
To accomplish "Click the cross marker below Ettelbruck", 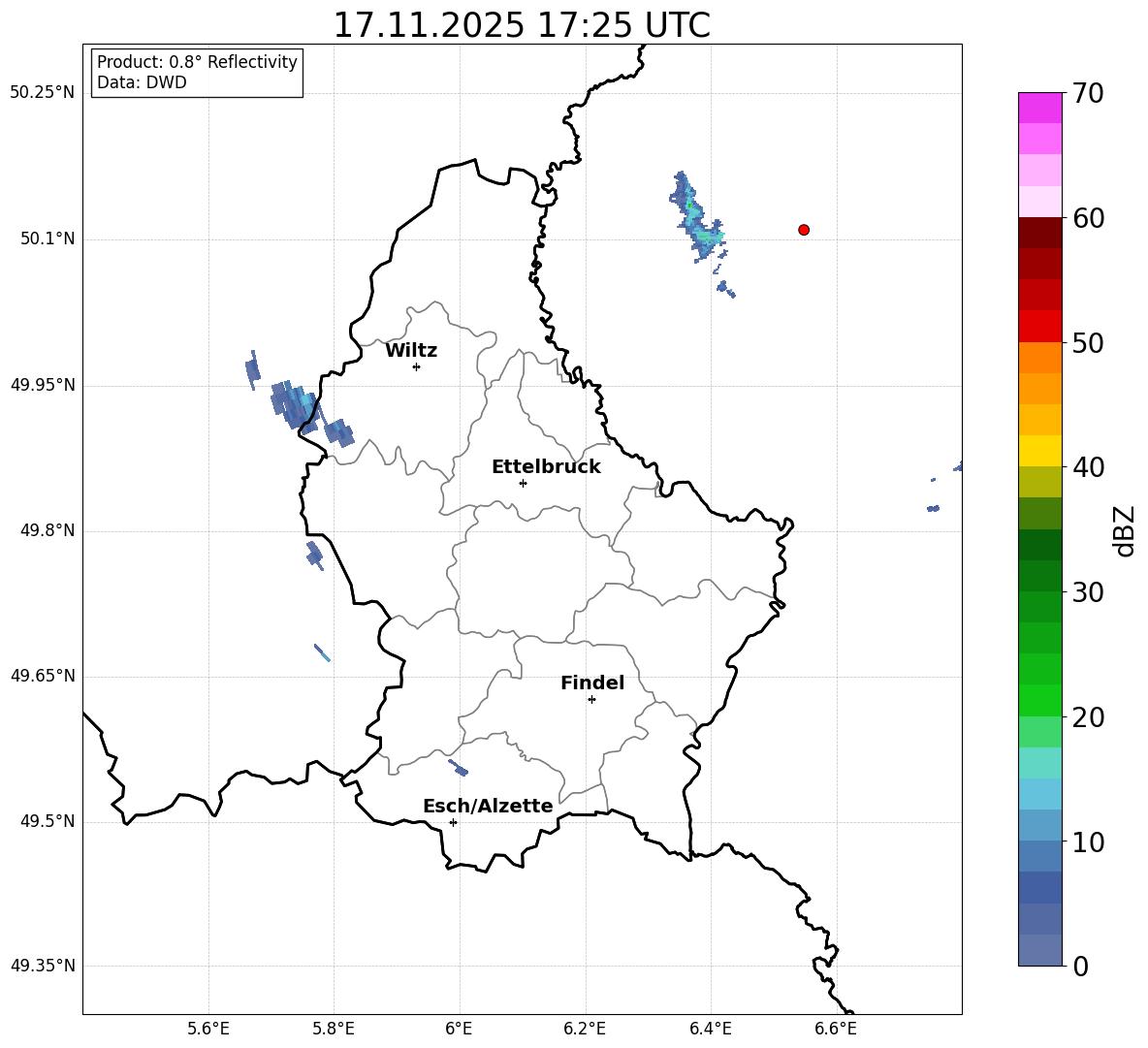I will pyautogui.click(x=523, y=483).
